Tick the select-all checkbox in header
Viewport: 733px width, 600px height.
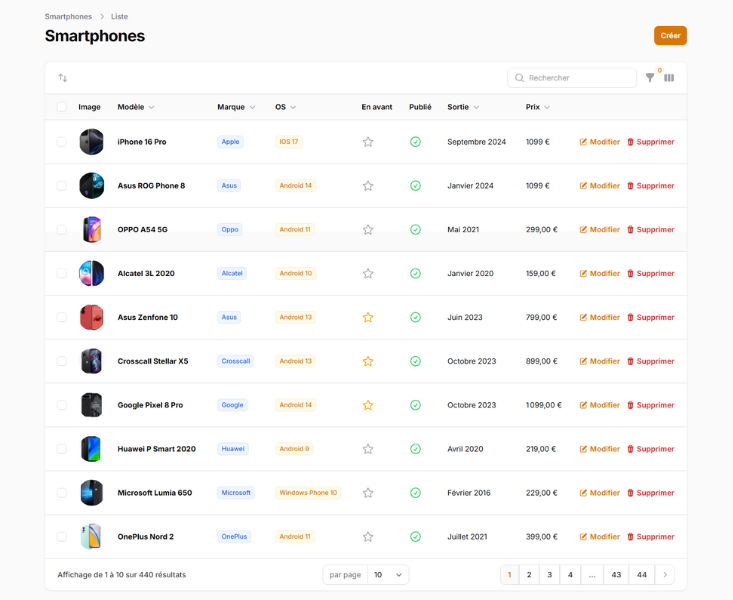(62, 107)
